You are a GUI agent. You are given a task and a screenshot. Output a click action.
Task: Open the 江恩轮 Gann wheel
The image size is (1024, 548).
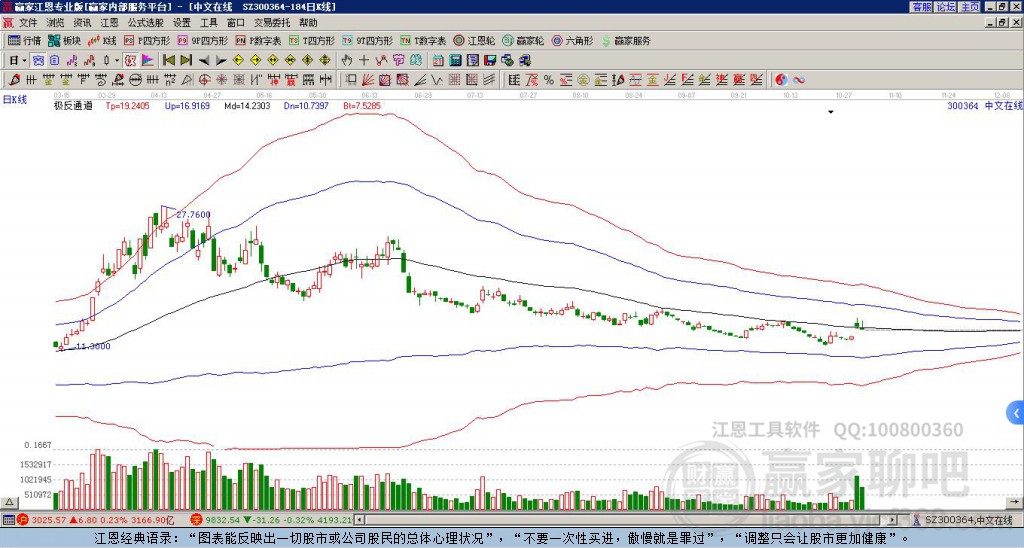pyautogui.click(x=474, y=40)
